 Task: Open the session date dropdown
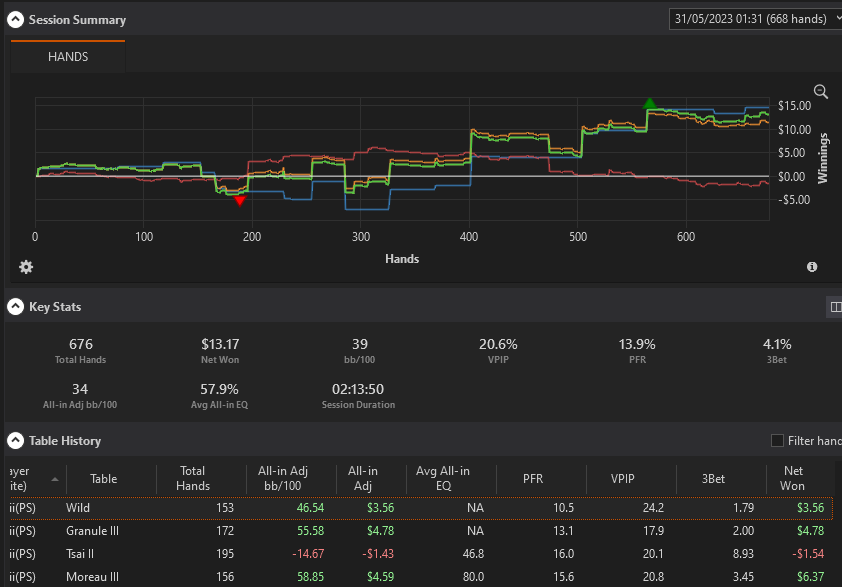click(x=755, y=19)
